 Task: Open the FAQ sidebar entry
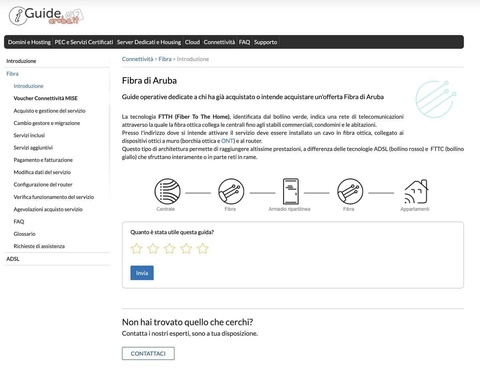click(19, 222)
